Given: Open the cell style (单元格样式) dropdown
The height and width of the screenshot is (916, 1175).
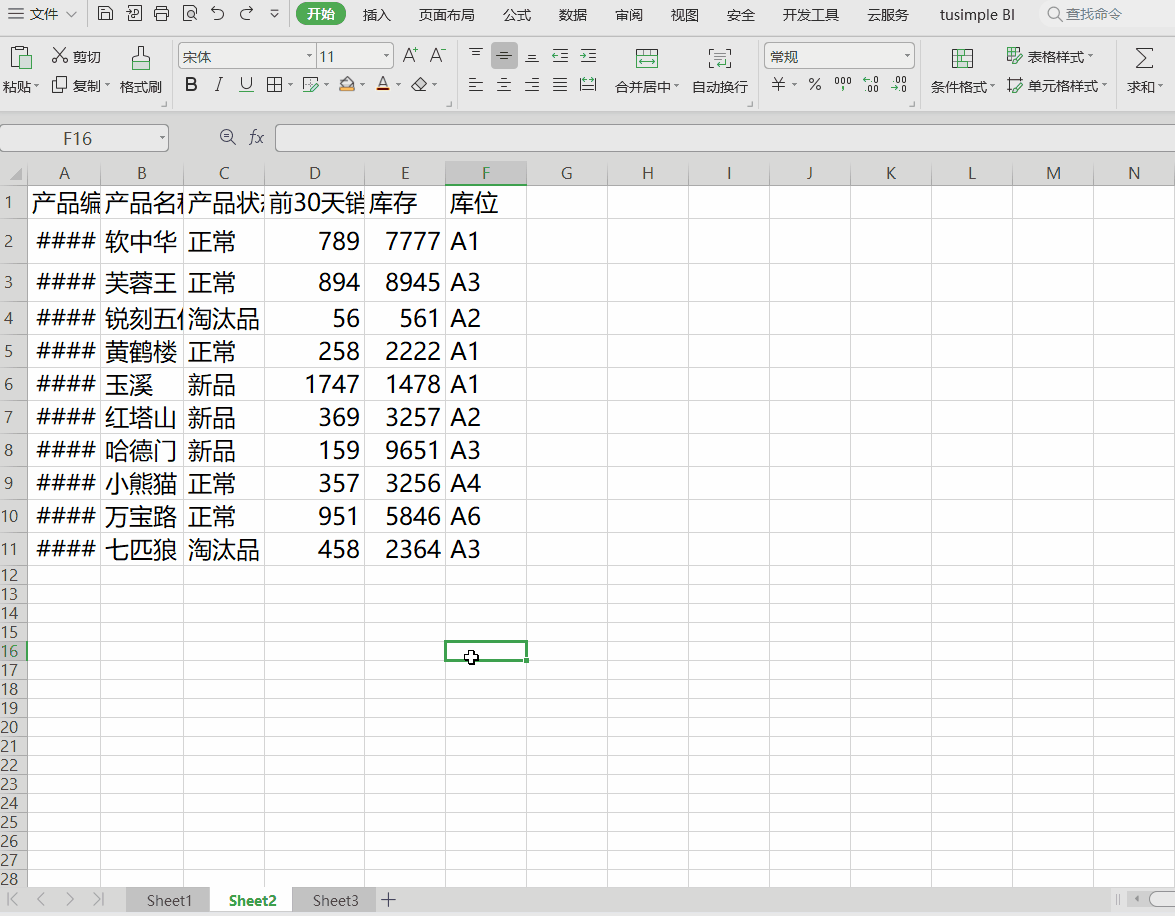Looking at the screenshot, I should 1104,85.
